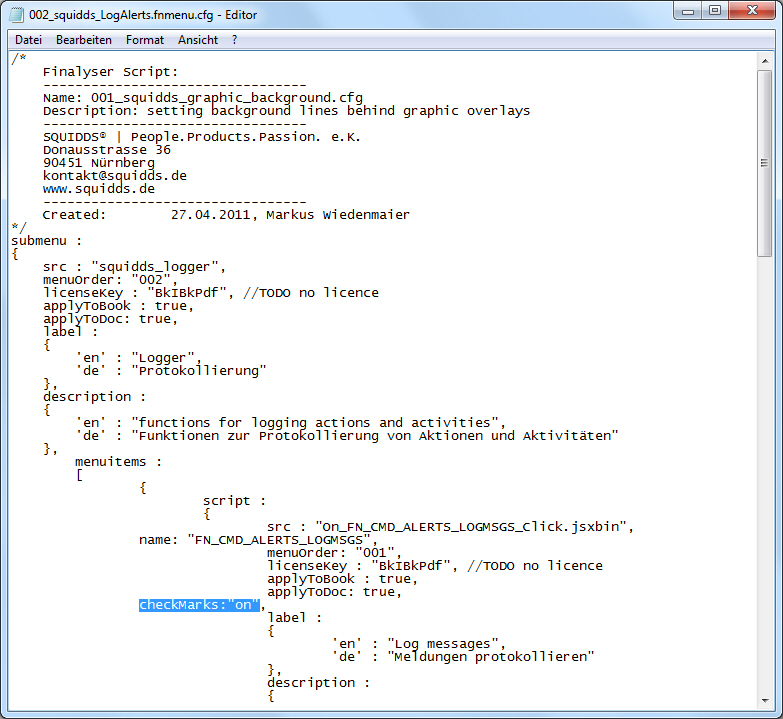Click the text "Name: 001_squidds_graphic_background.cfg"

point(203,98)
